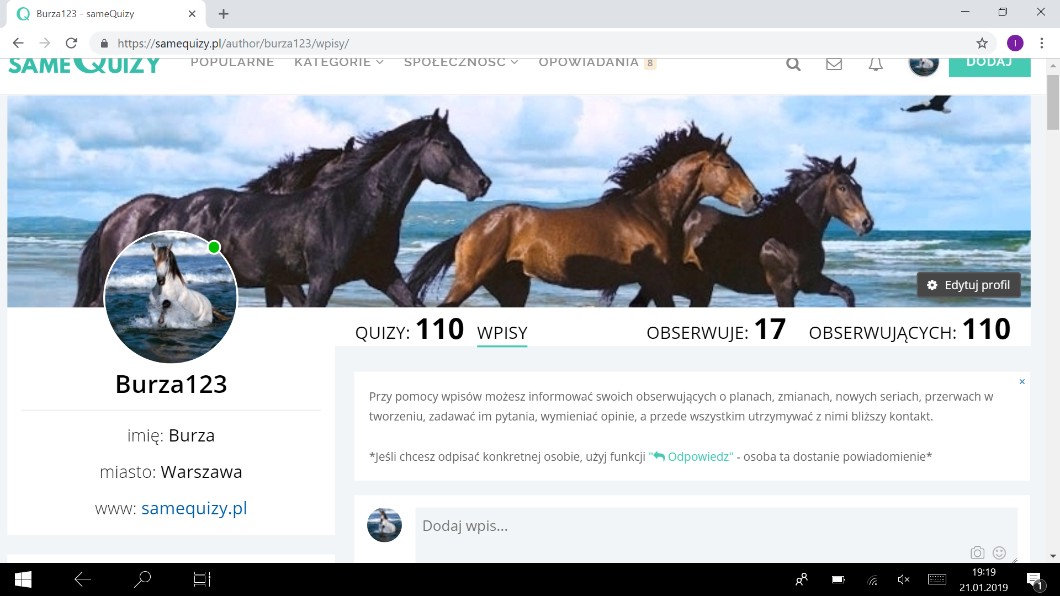1060x596 pixels.
Task: Open the Quizy tab showing 110
Action: (409, 330)
